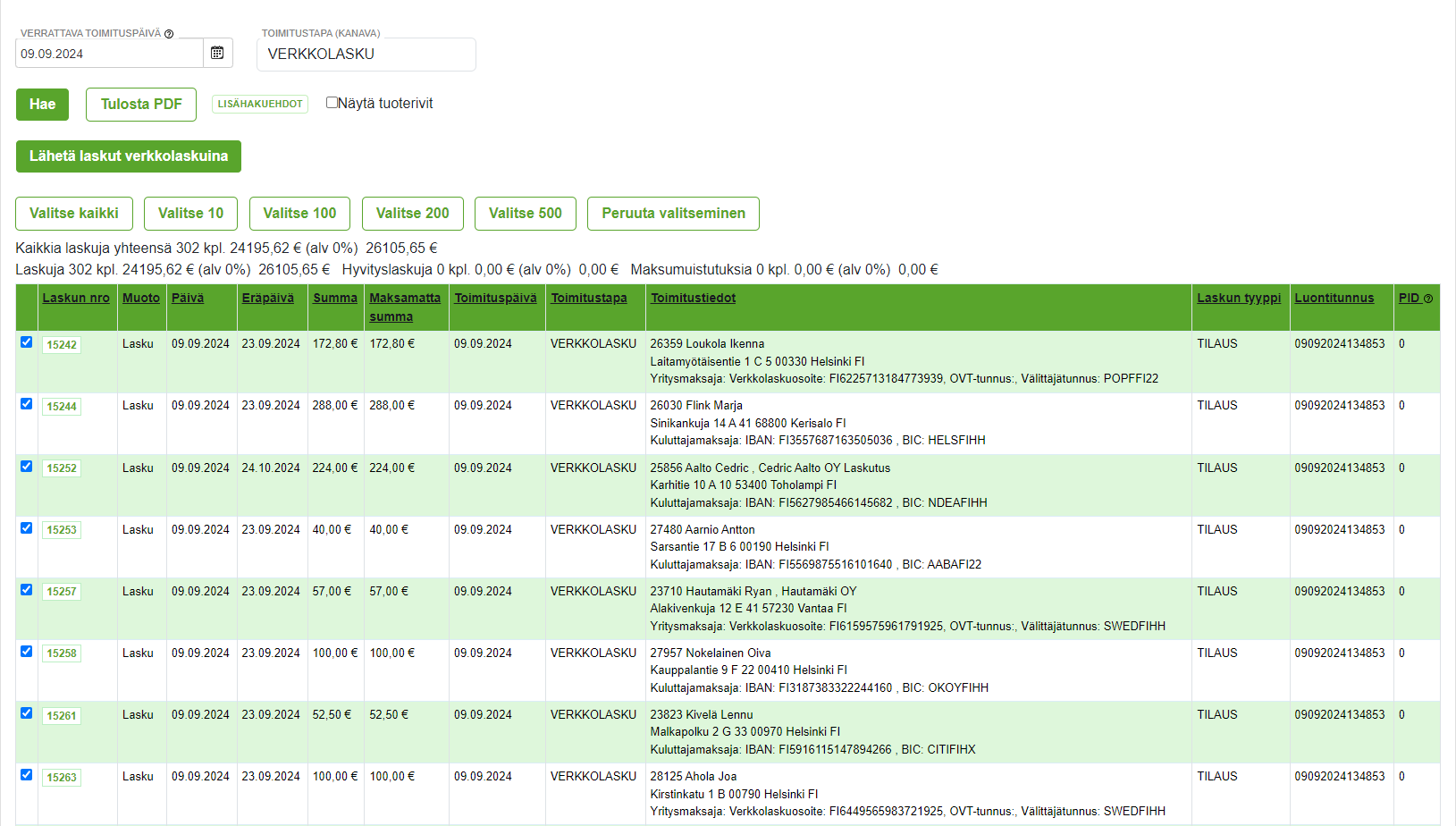The height and width of the screenshot is (826, 1456).
Task: Open invoice number 15252 link
Action: point(62,468)
